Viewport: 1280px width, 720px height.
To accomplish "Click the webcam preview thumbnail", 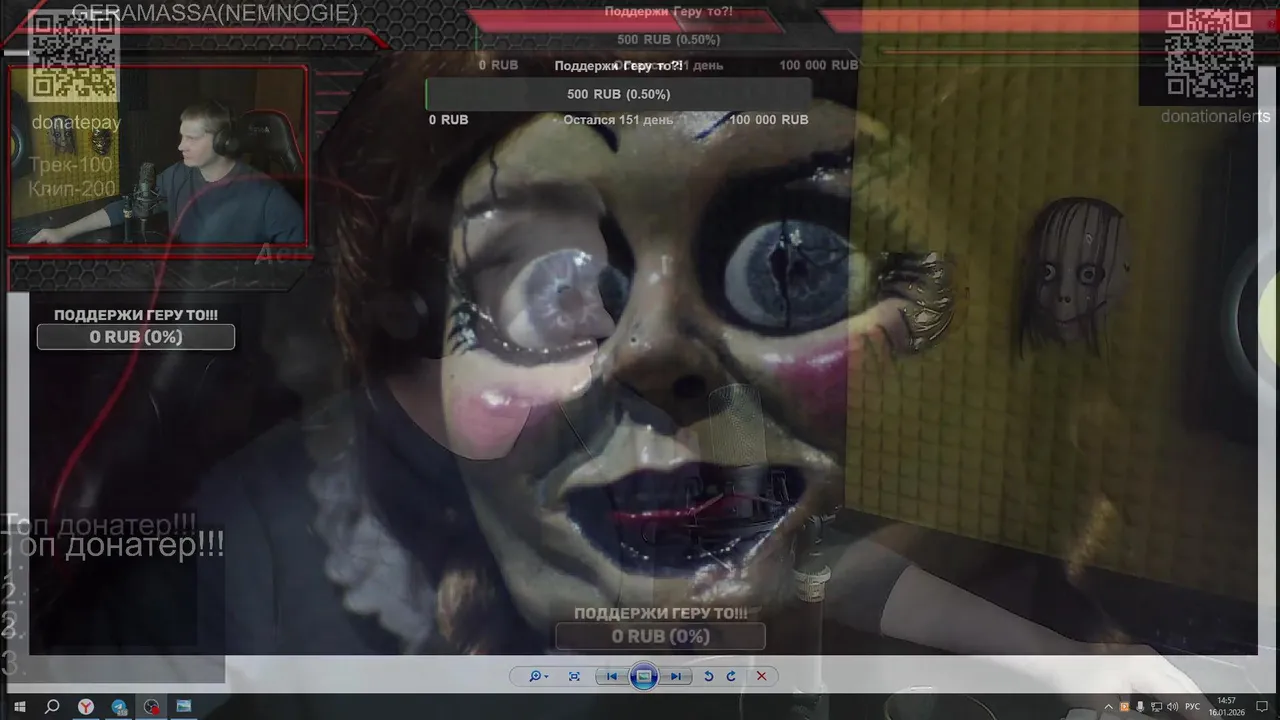I will pos(158,156).
